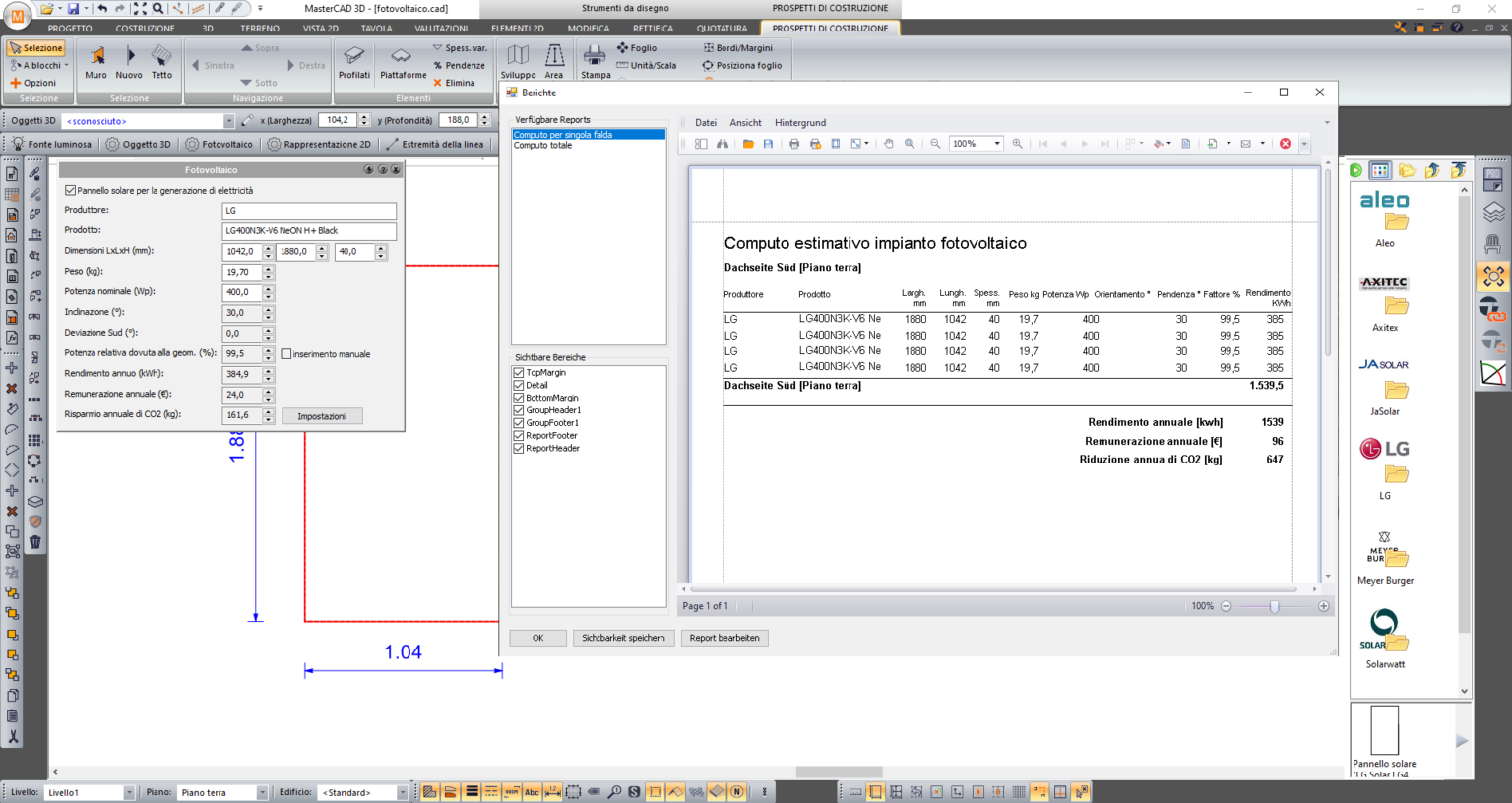This screenshot has width=1512, height=803.
Task: Click the OK button in Berichte
Action: (x=537, y=638)
